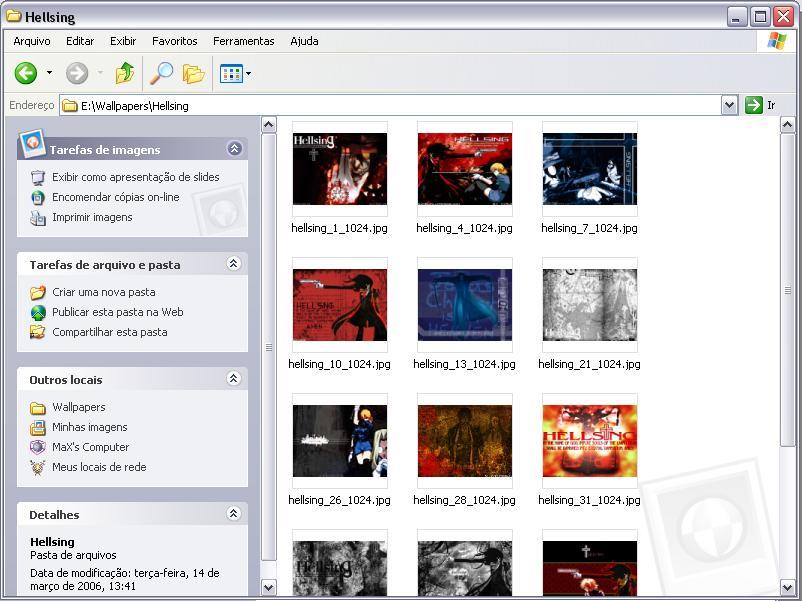The image size is (802, 601).
Task: Click the Minhas imagens pictures icon
Action: 38,428
